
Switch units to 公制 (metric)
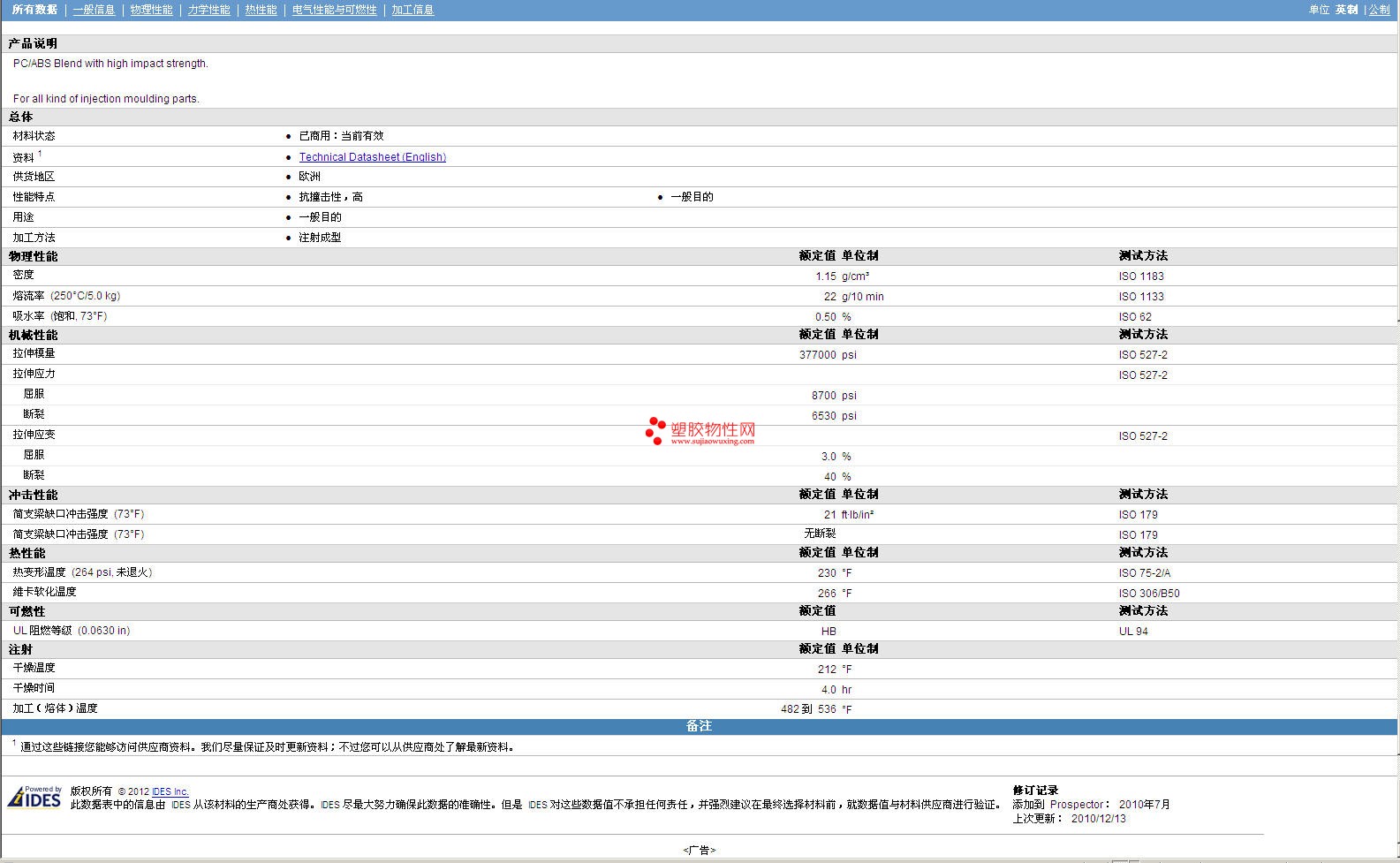[x=1379, y=10]
